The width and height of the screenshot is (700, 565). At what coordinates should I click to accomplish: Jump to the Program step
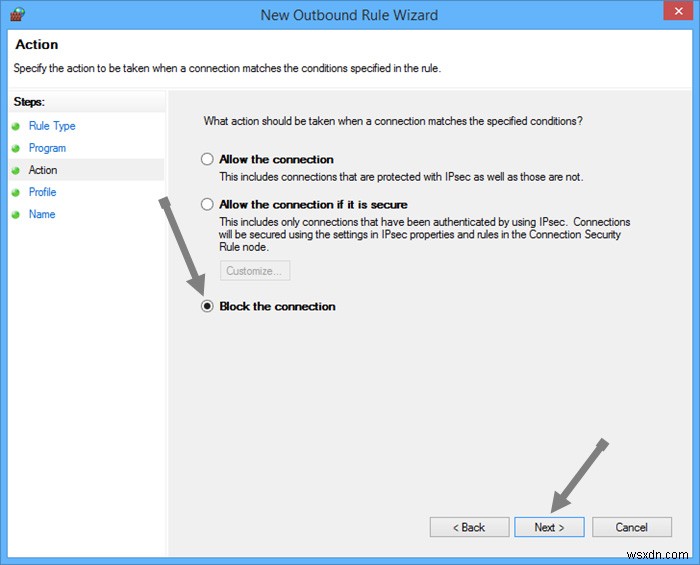coord(47,148)
